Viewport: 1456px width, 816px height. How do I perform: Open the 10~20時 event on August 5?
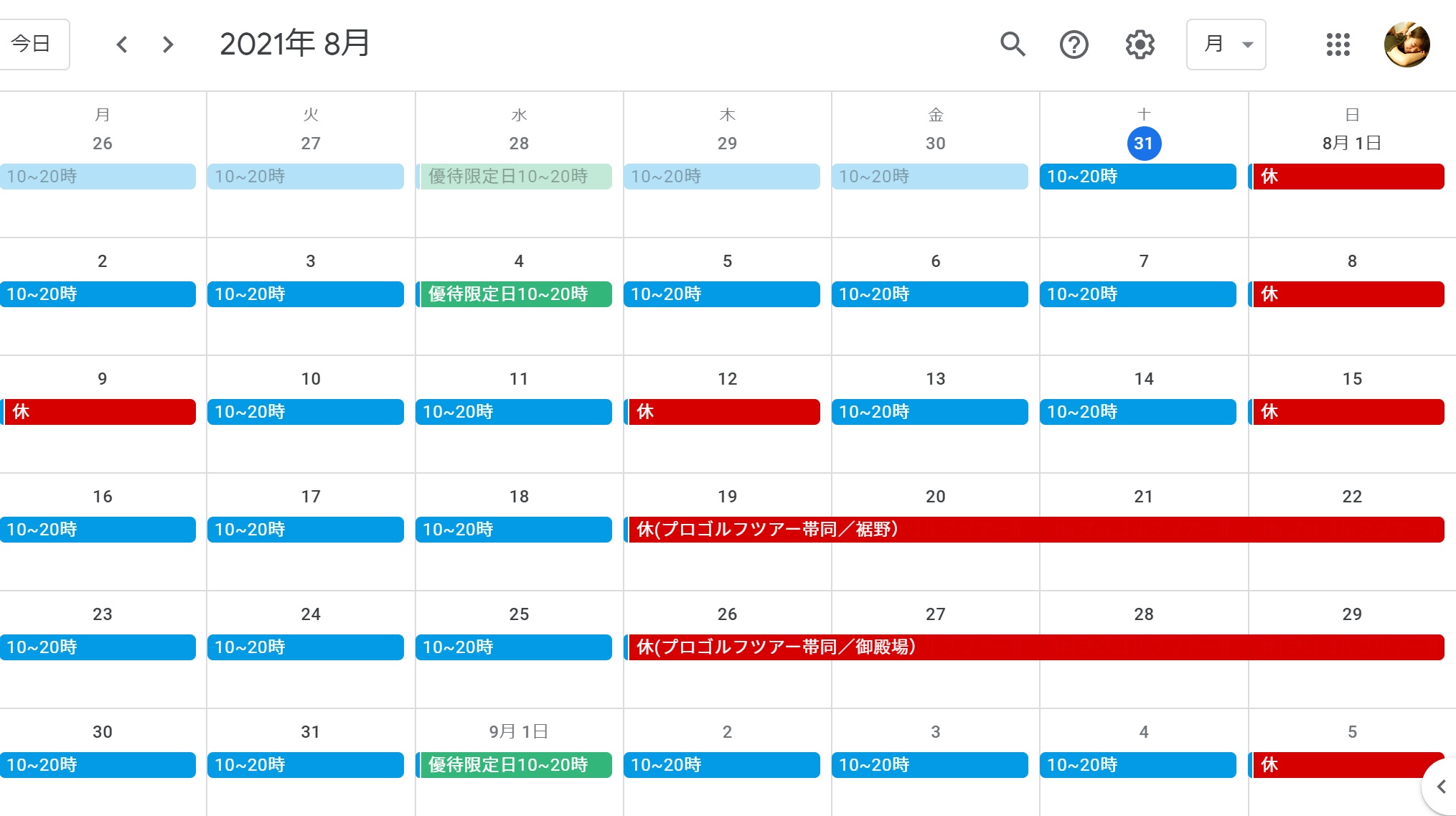(722, 294)
